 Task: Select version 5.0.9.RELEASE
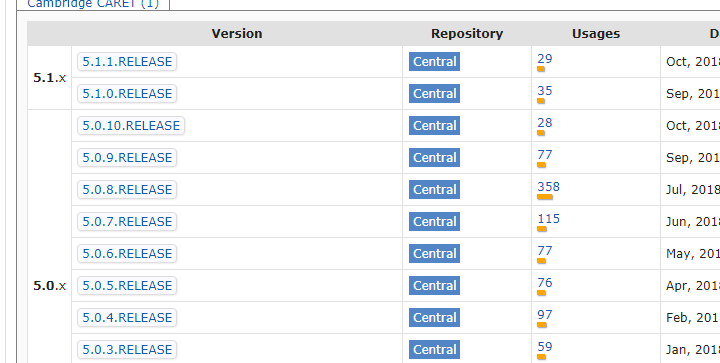[x=127, y=158]
